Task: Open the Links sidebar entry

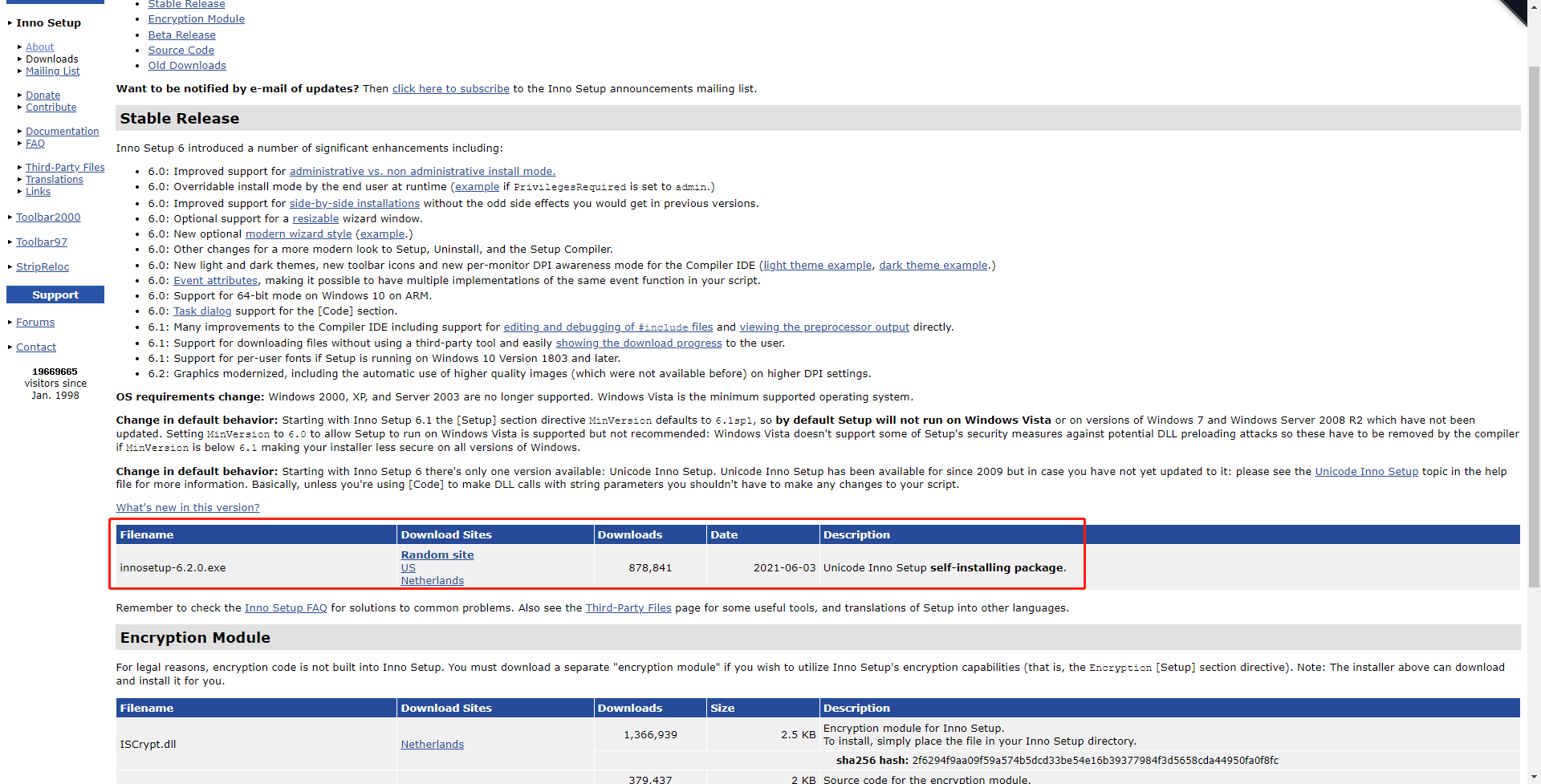Action: [38, 192]
